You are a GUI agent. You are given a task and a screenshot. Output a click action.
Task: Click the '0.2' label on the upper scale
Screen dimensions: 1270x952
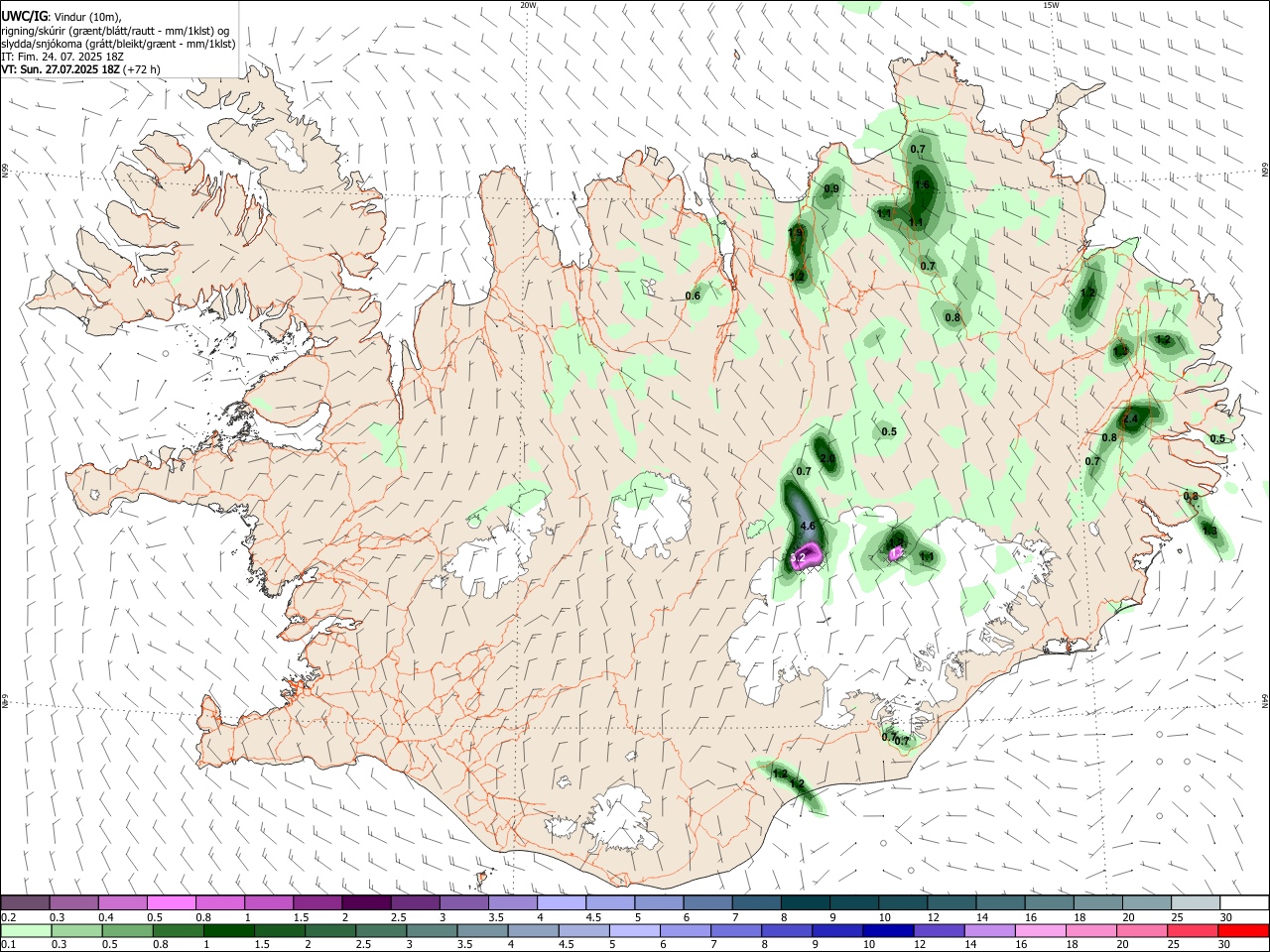(x=8, y=917)
